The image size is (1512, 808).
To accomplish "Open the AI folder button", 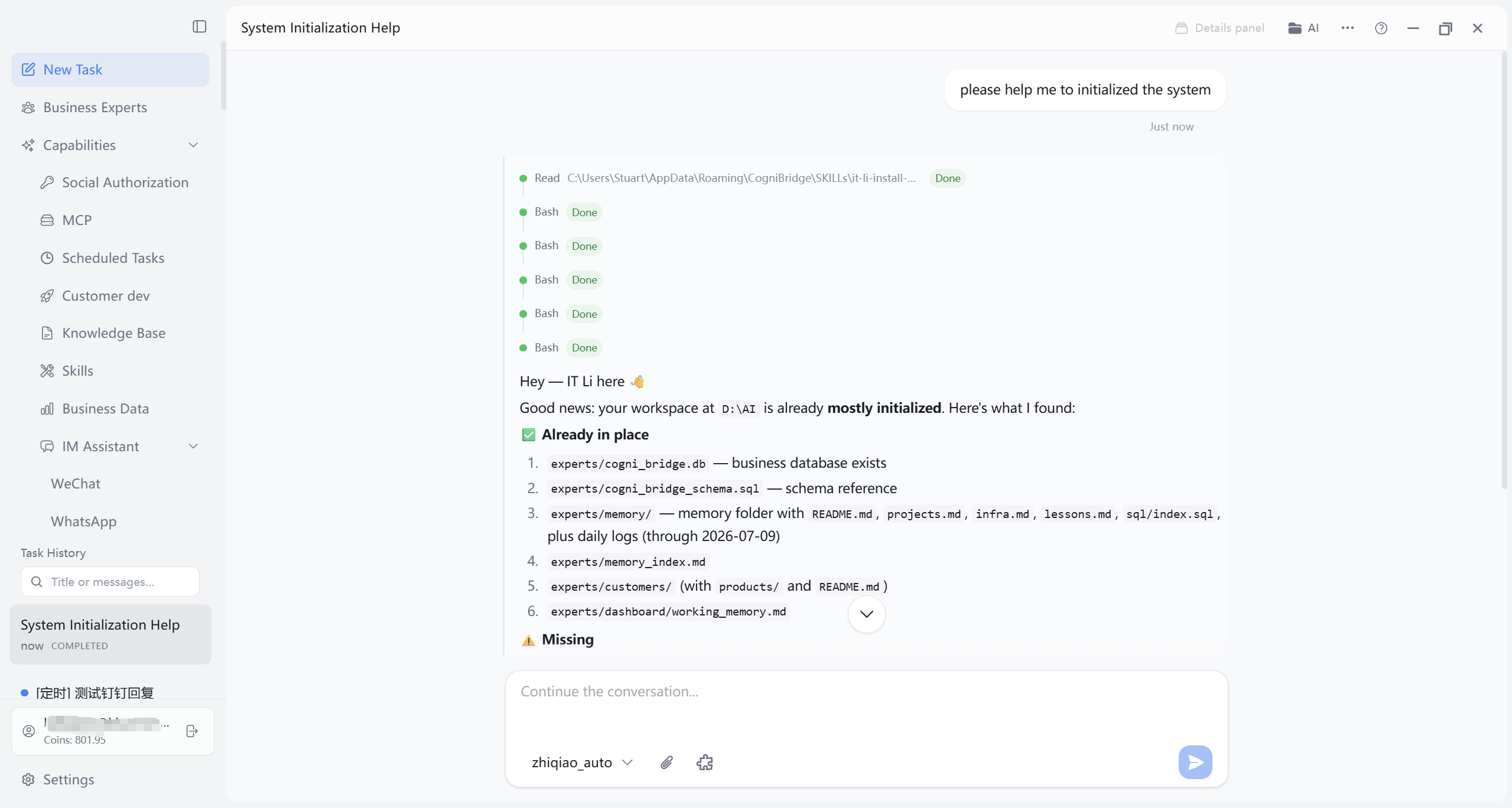I will click(1303, 28).
